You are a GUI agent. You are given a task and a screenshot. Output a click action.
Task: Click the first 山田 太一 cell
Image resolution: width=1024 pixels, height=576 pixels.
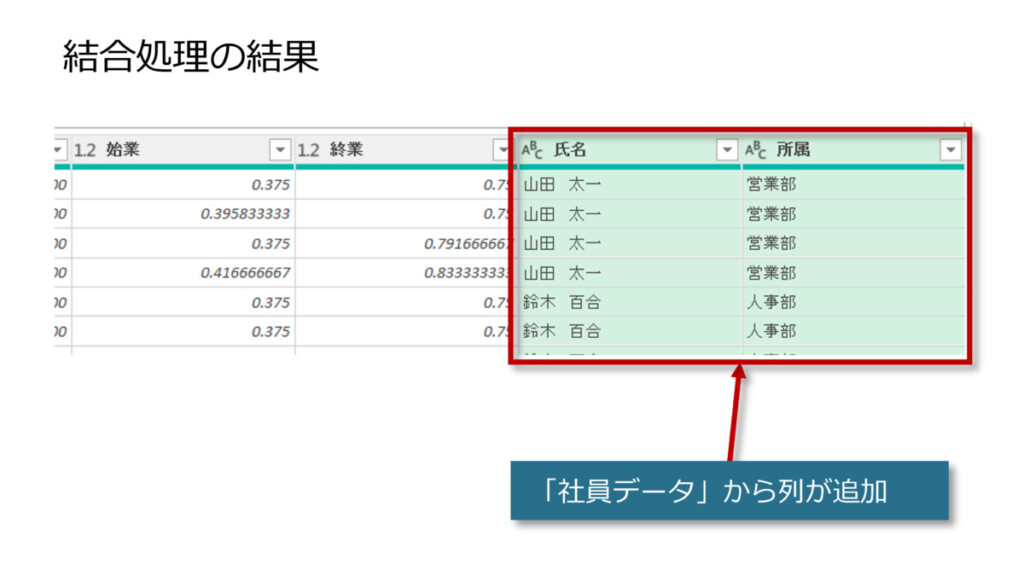coord(562,185)
